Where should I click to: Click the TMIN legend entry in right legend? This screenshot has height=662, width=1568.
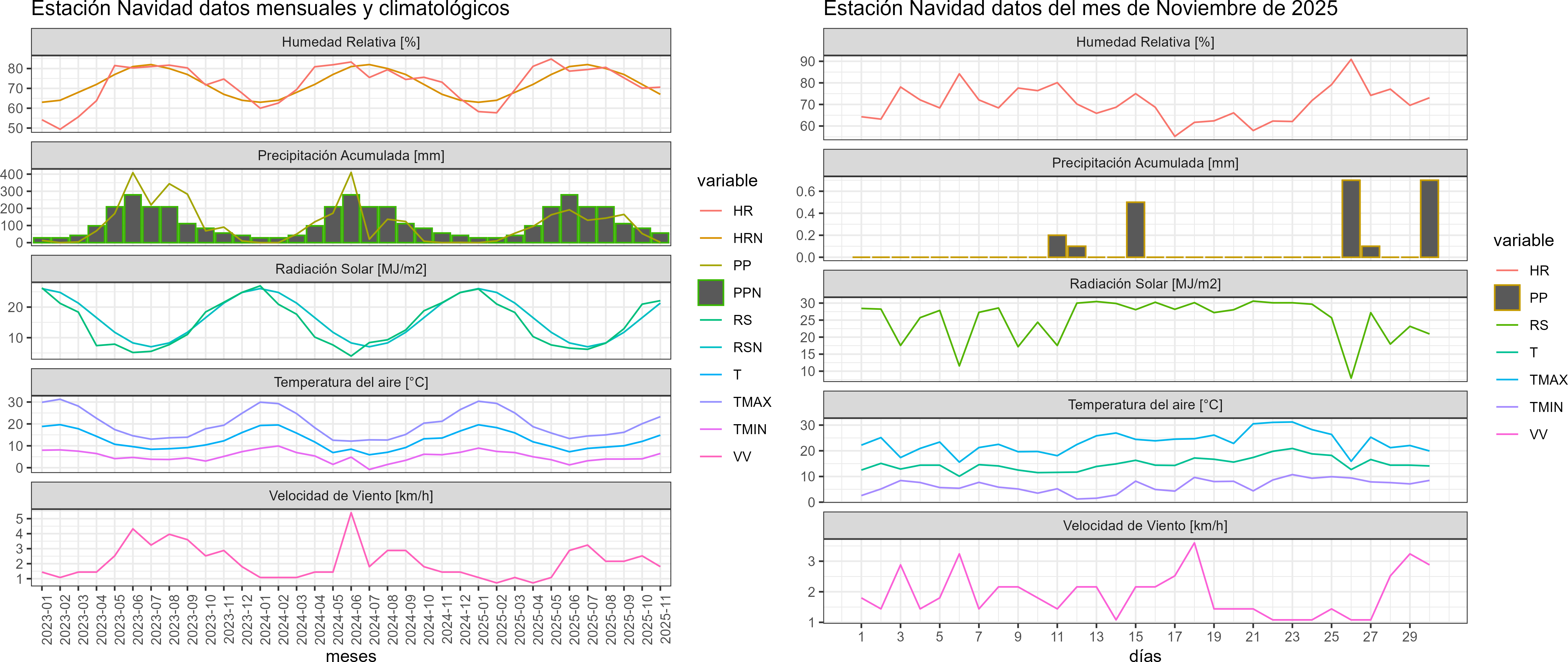pyautogui.click(x=1546, y=407)
